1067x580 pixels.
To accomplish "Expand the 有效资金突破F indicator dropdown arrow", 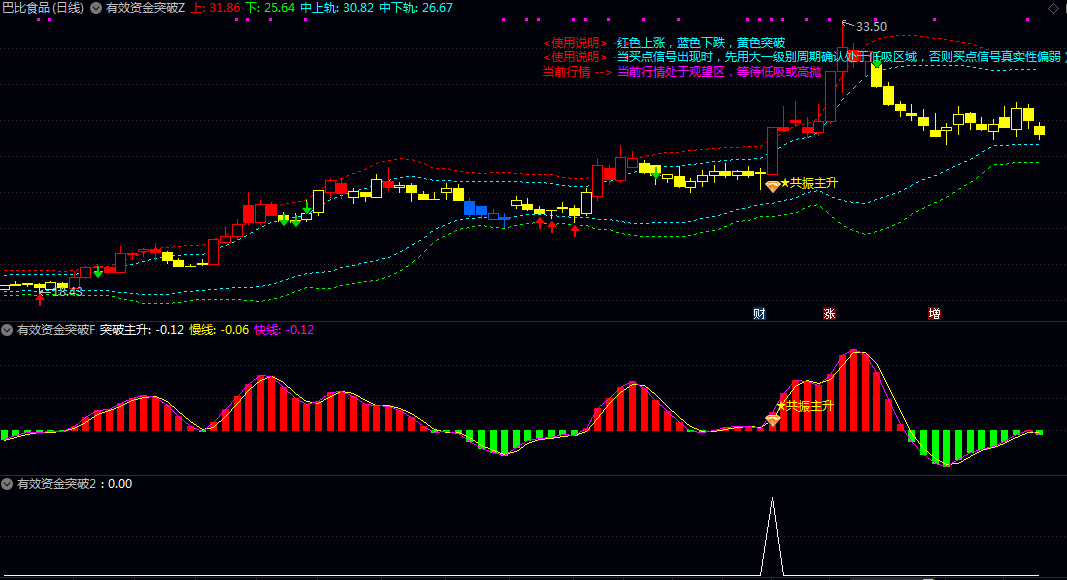I will (x=8, y=330).
